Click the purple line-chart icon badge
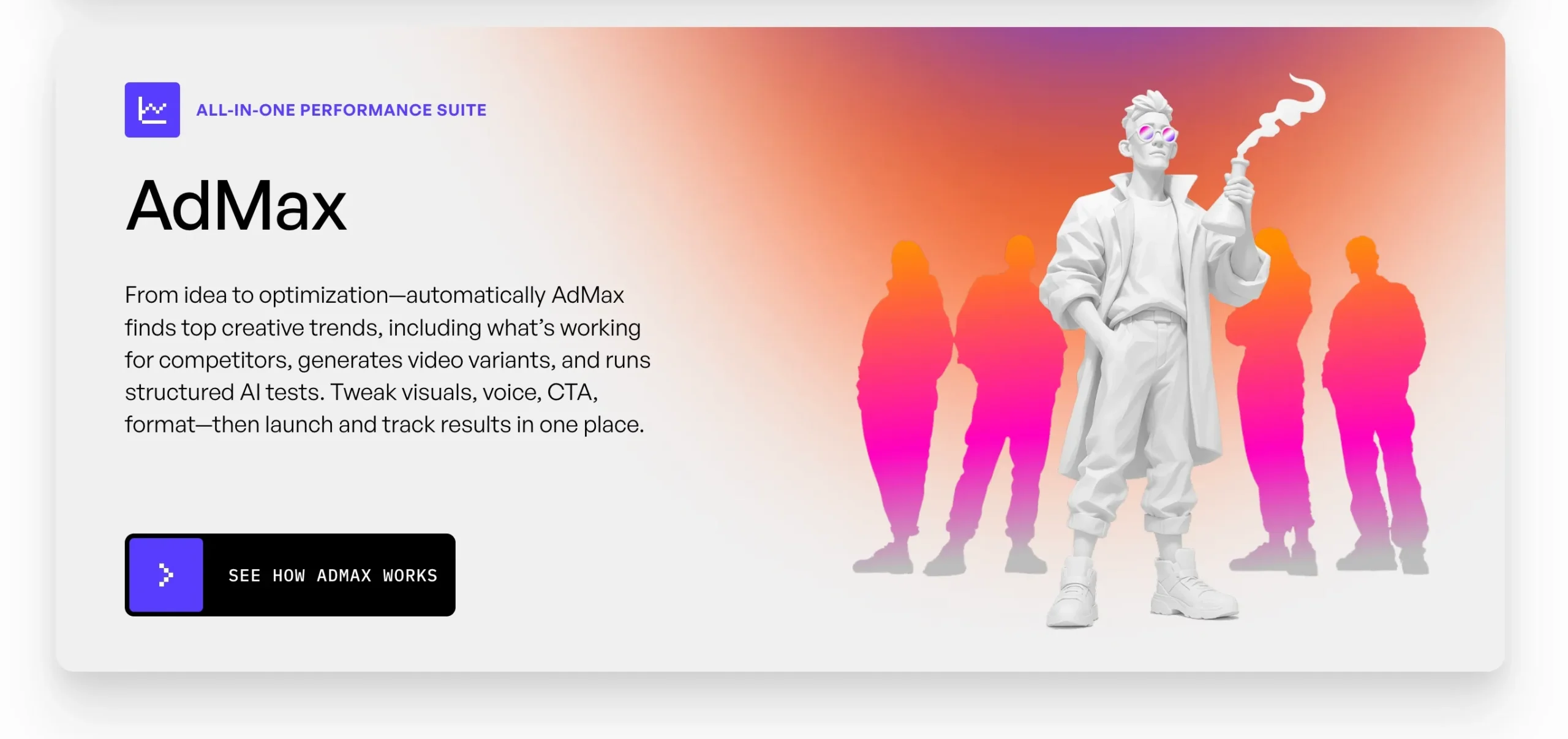 [x=153, y=110]
